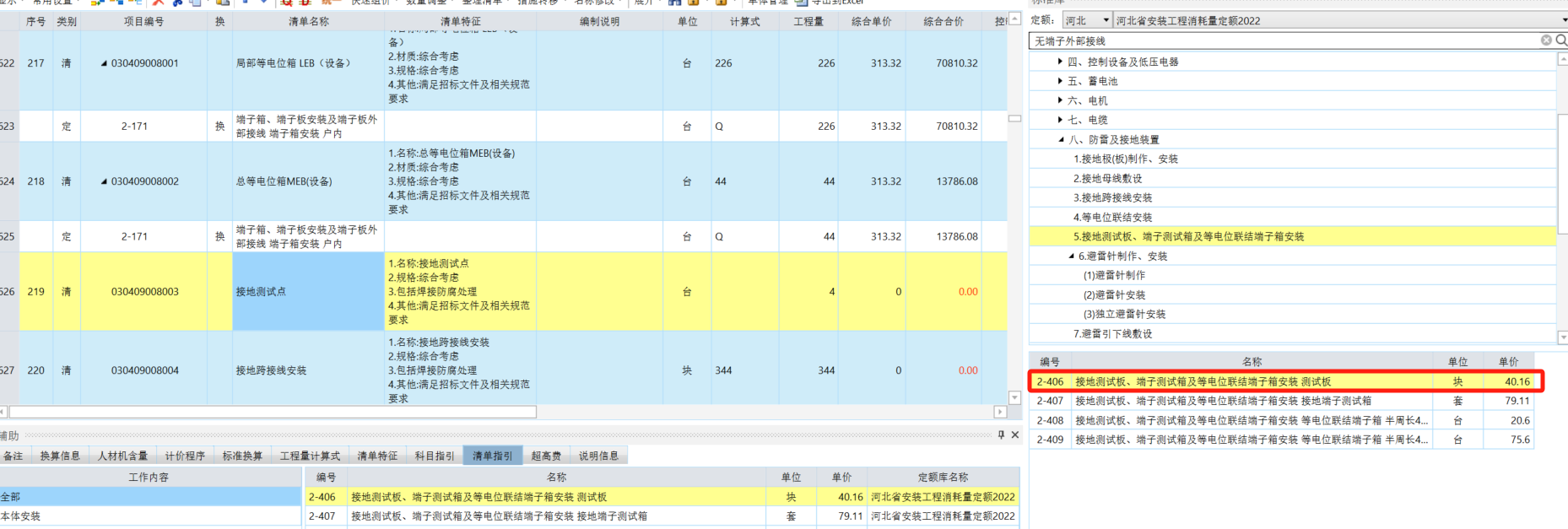Collapse 6.避雷针制作、安装 tree node
This screenshot has height=529, width=1568.
pyautogui.click(x=1072, y=256)
